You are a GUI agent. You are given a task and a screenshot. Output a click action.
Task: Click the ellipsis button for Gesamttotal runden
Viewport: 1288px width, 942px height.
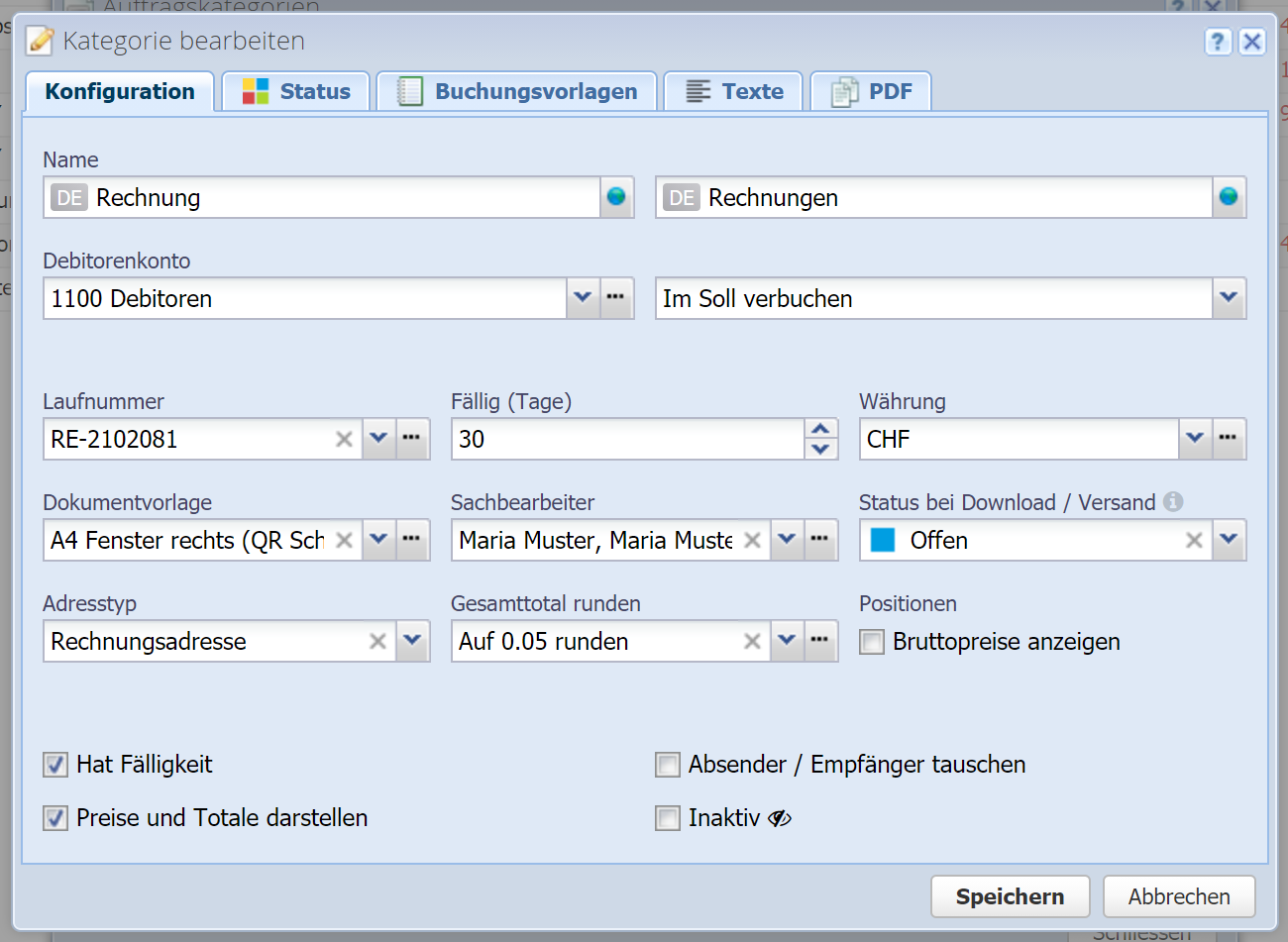click(x=820, y=641)
